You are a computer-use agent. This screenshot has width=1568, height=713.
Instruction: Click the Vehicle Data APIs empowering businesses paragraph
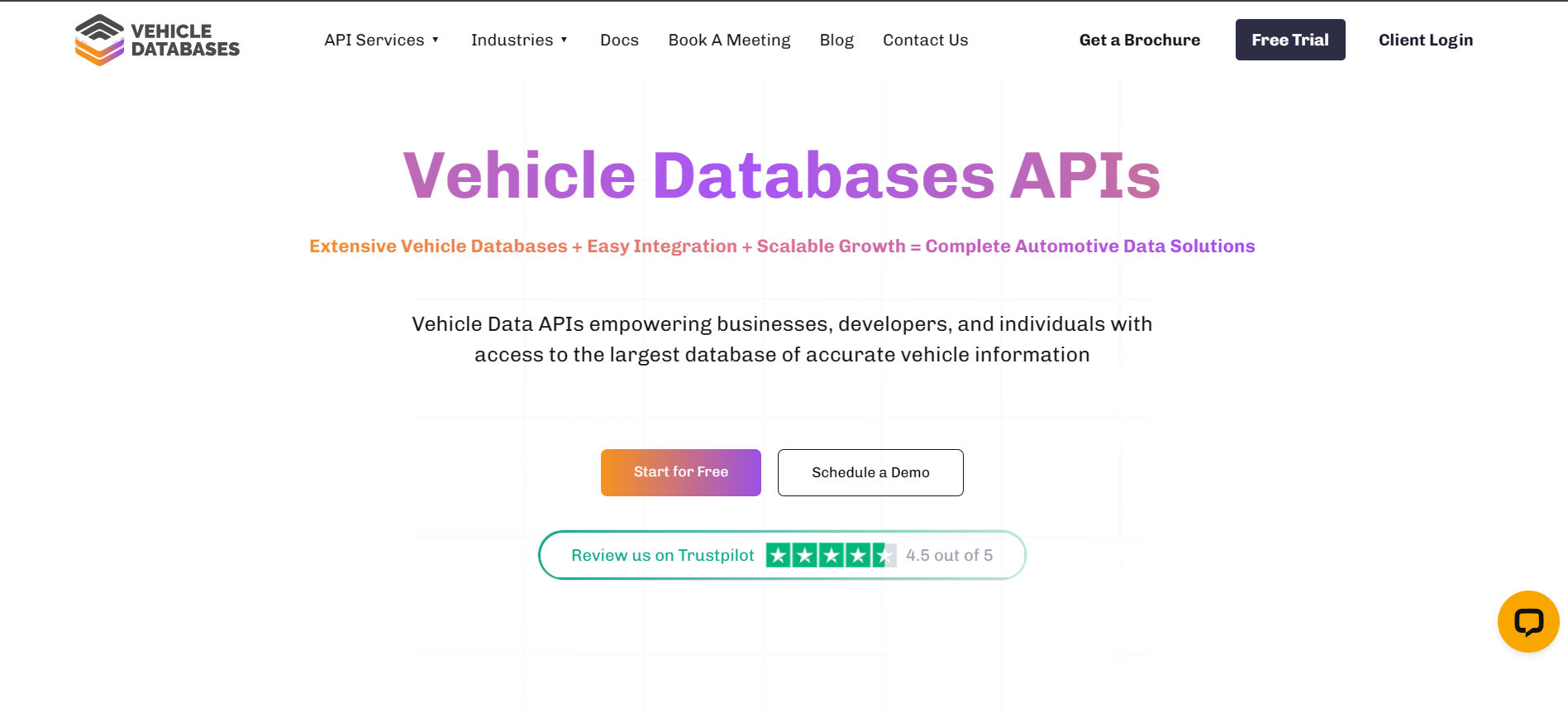coord(782,339)
